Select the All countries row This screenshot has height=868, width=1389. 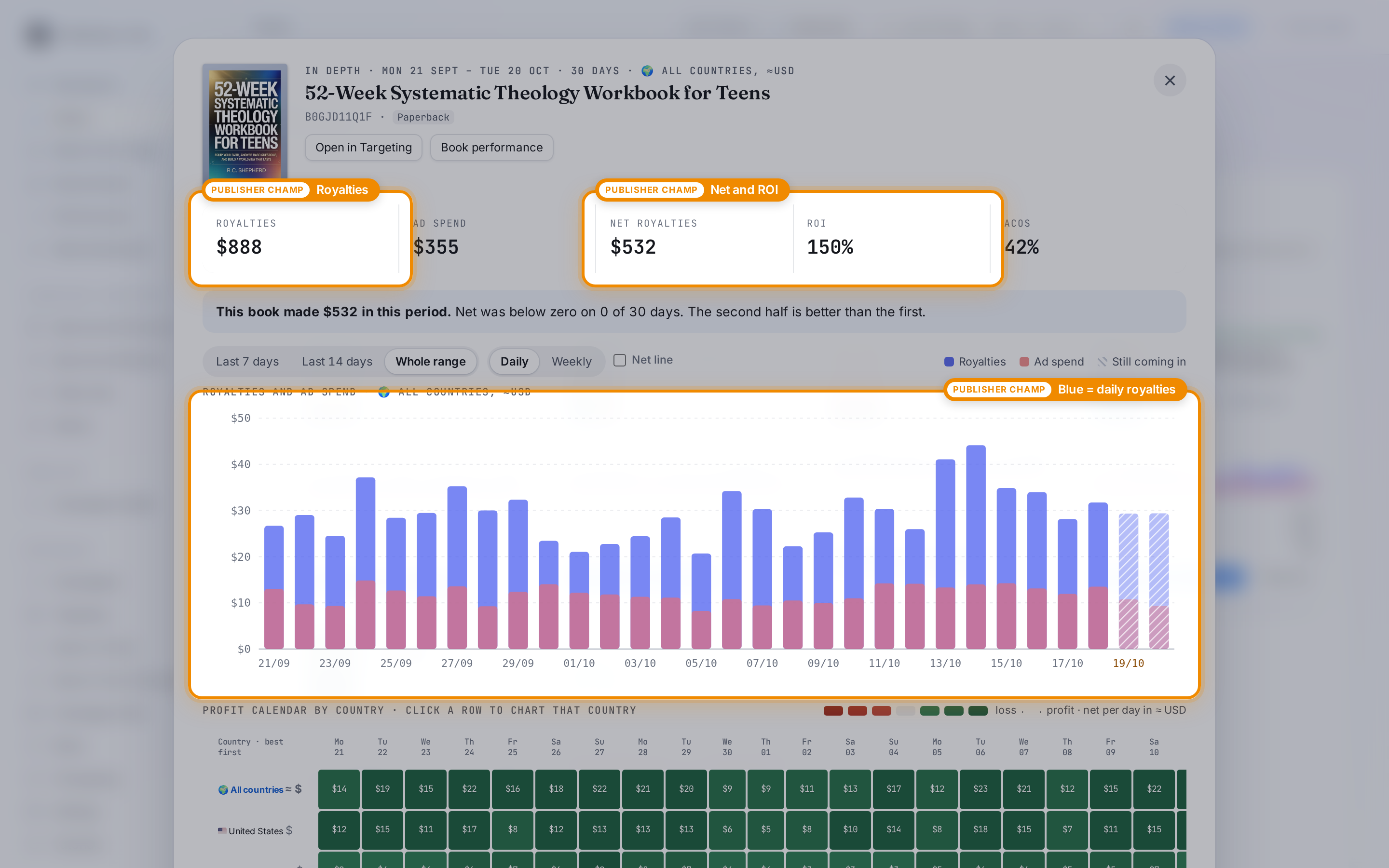[260, 789]
